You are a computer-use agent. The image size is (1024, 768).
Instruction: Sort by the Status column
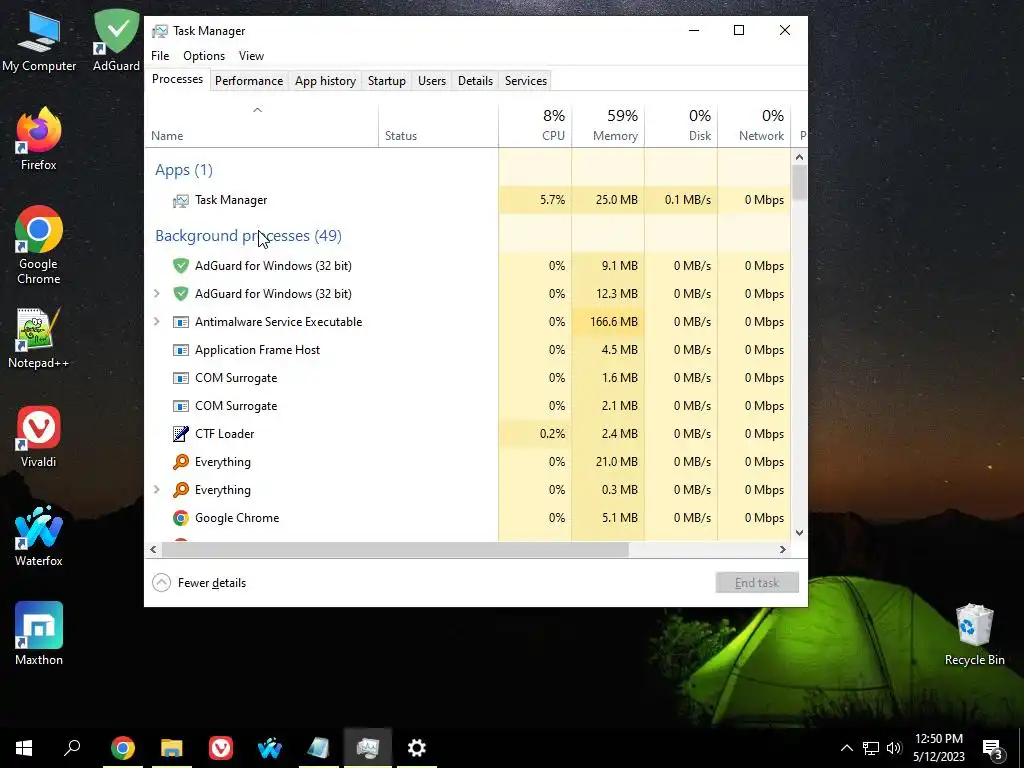438,125
